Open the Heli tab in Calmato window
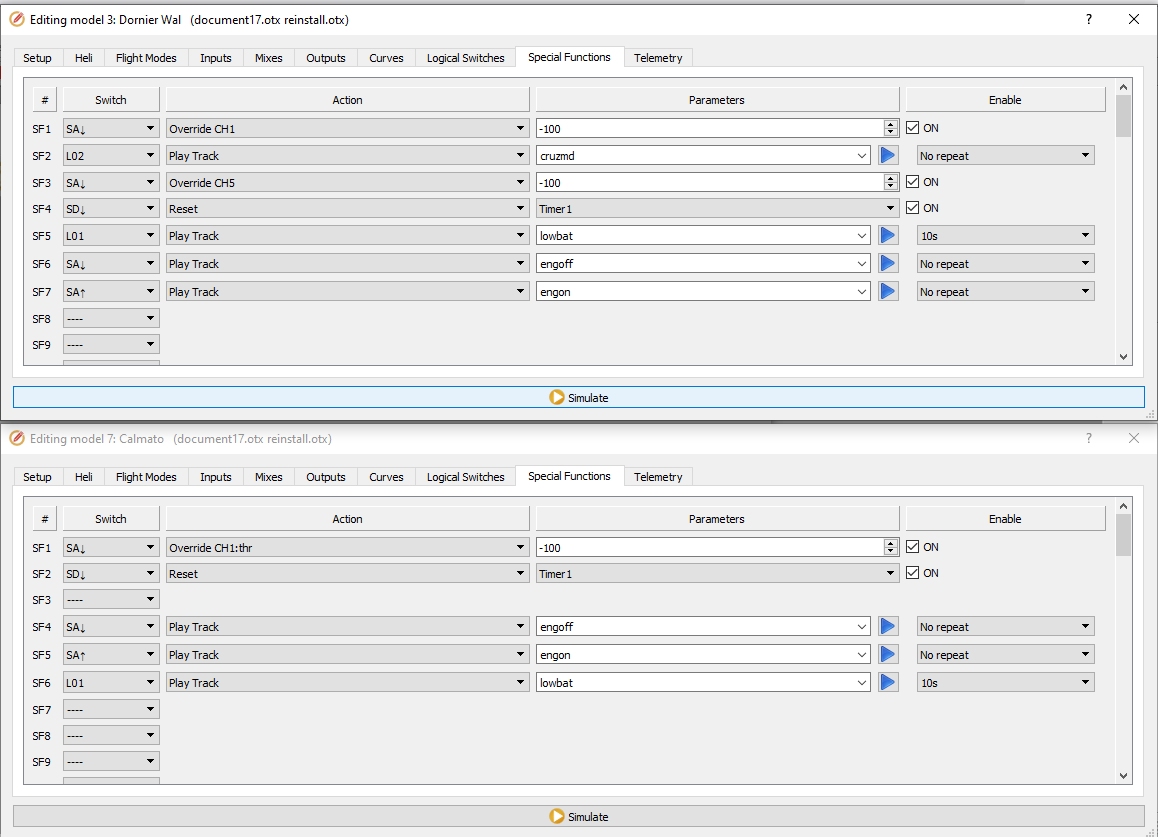 (83, 476)
